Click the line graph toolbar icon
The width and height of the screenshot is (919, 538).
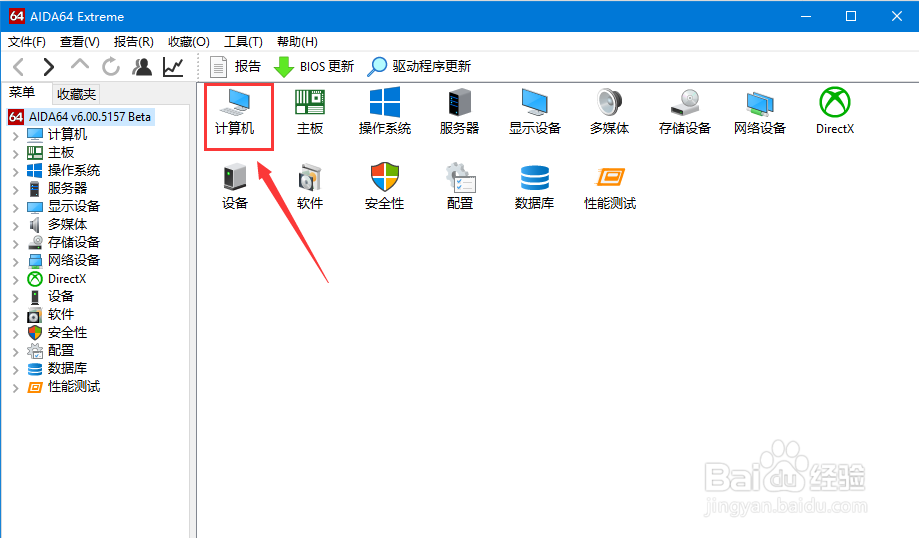[x=173, y=67]
